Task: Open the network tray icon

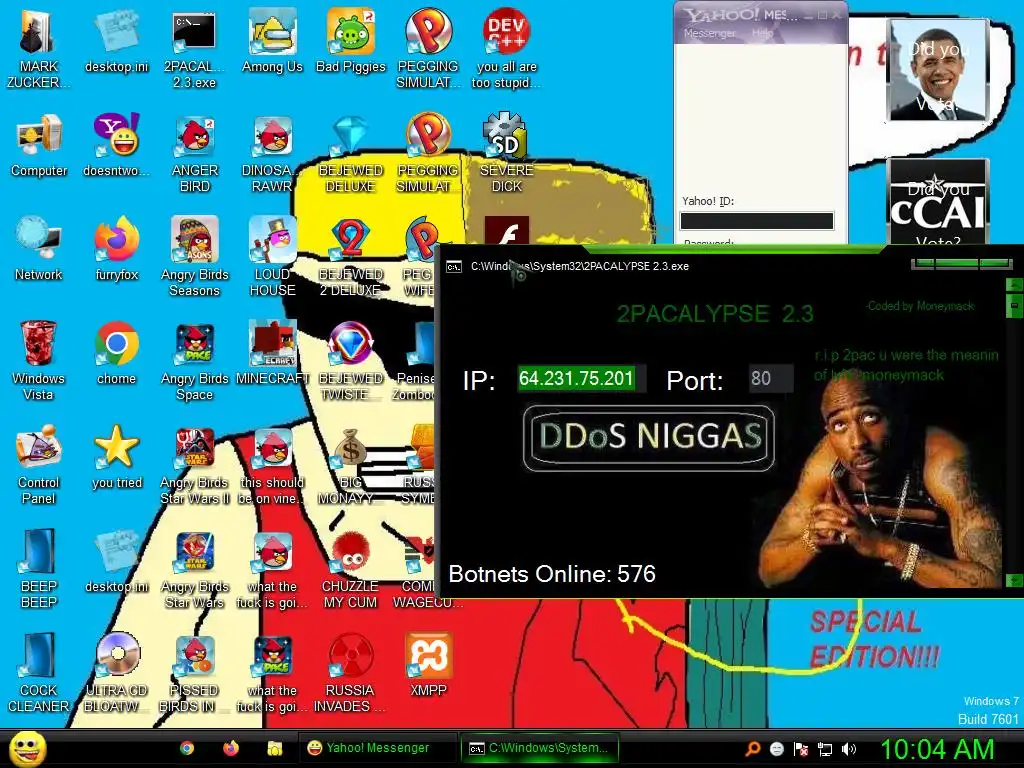Action: point(825,748)
